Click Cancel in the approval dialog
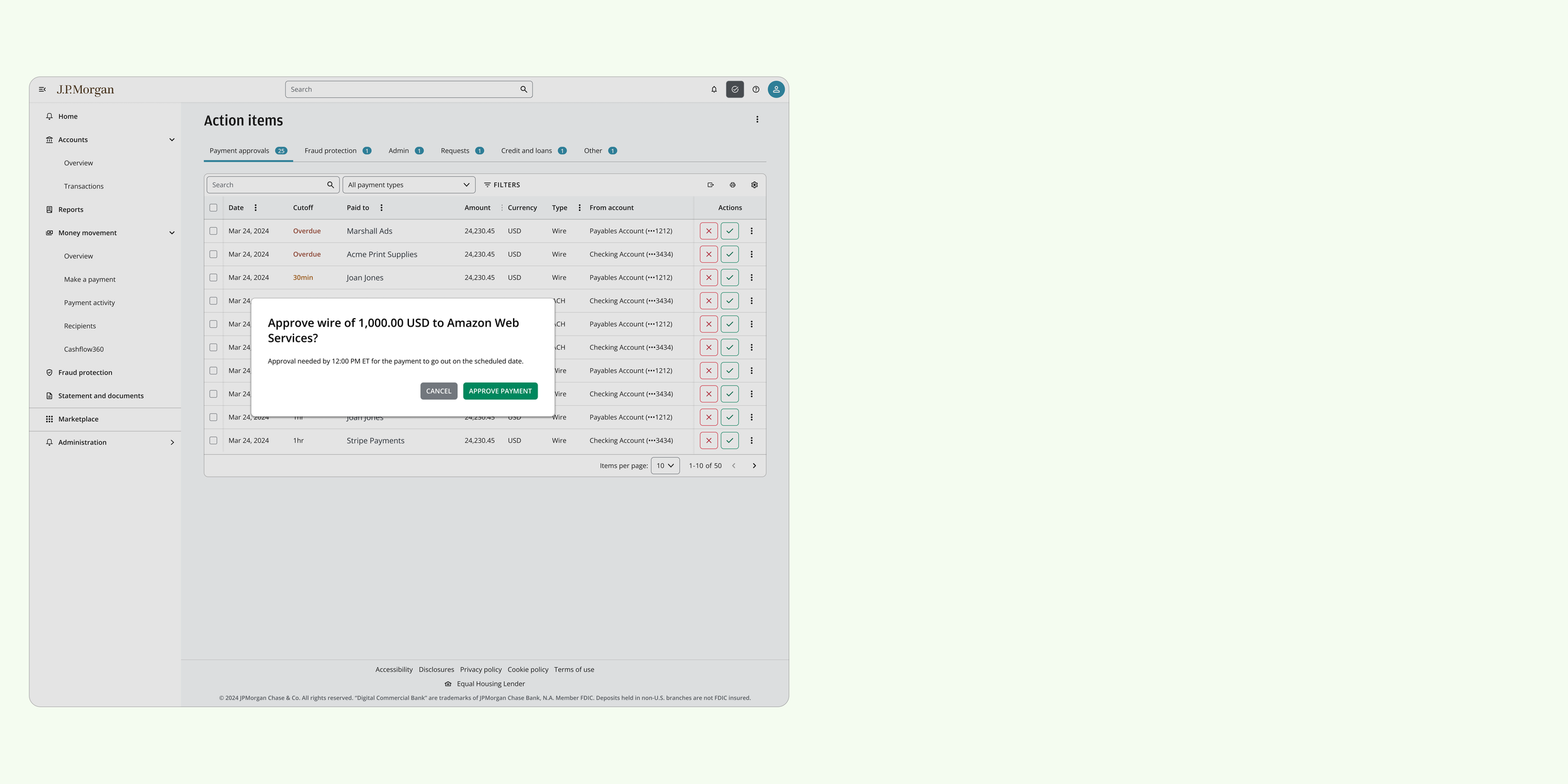This screenshot has height=784, width=1568. [x=438, y=391]
